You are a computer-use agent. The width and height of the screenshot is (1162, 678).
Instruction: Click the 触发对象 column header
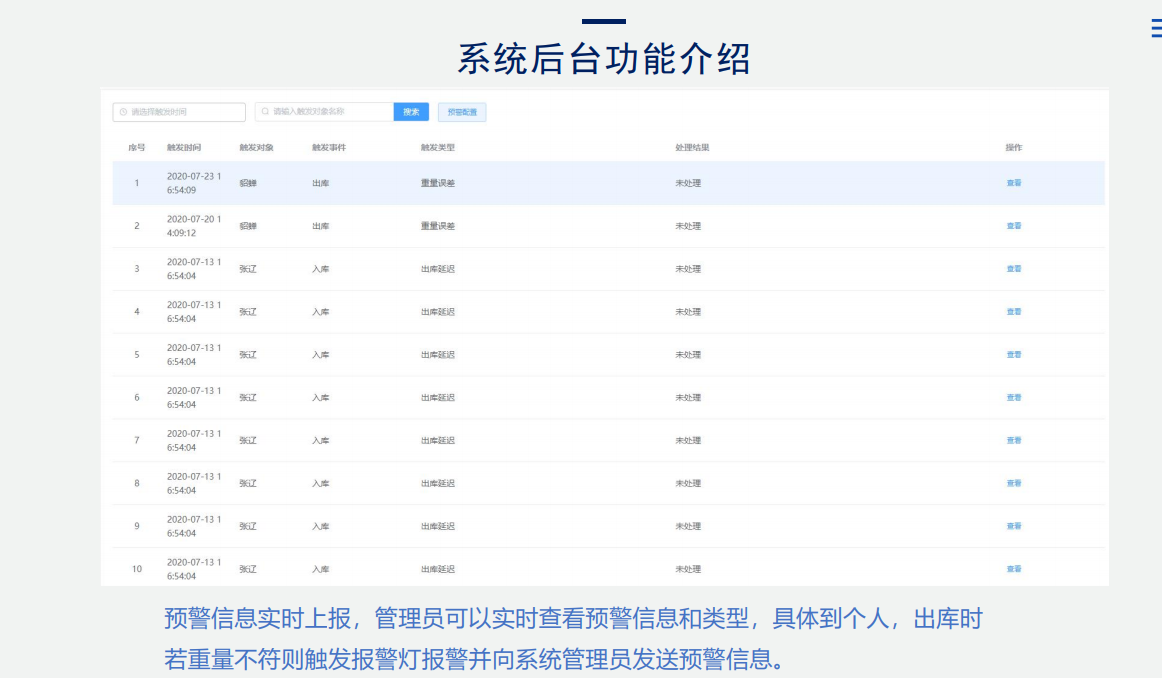(x=256, y=147)
